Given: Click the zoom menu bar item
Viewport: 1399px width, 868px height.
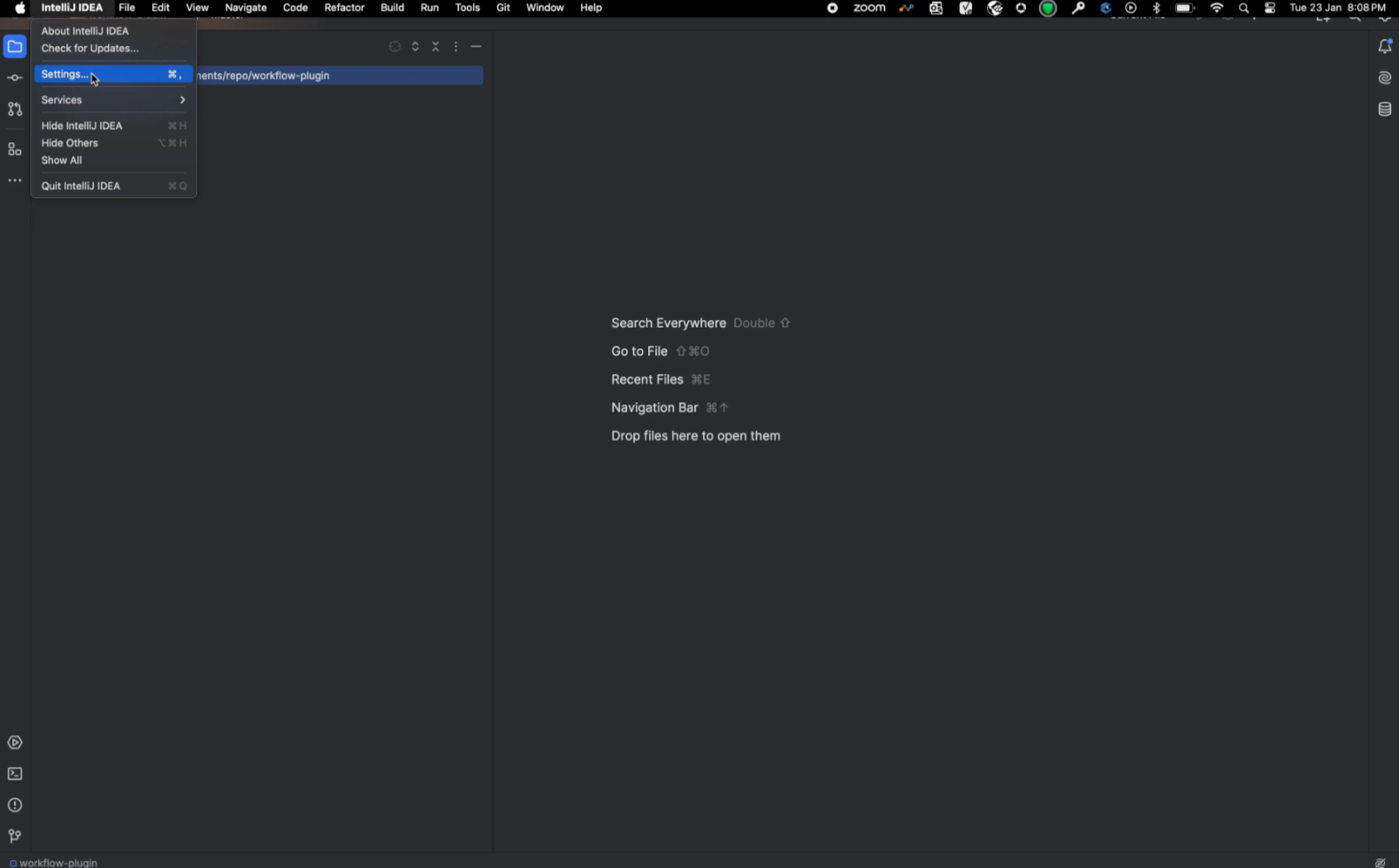Looking at the screenshot, I should [869, 8].
